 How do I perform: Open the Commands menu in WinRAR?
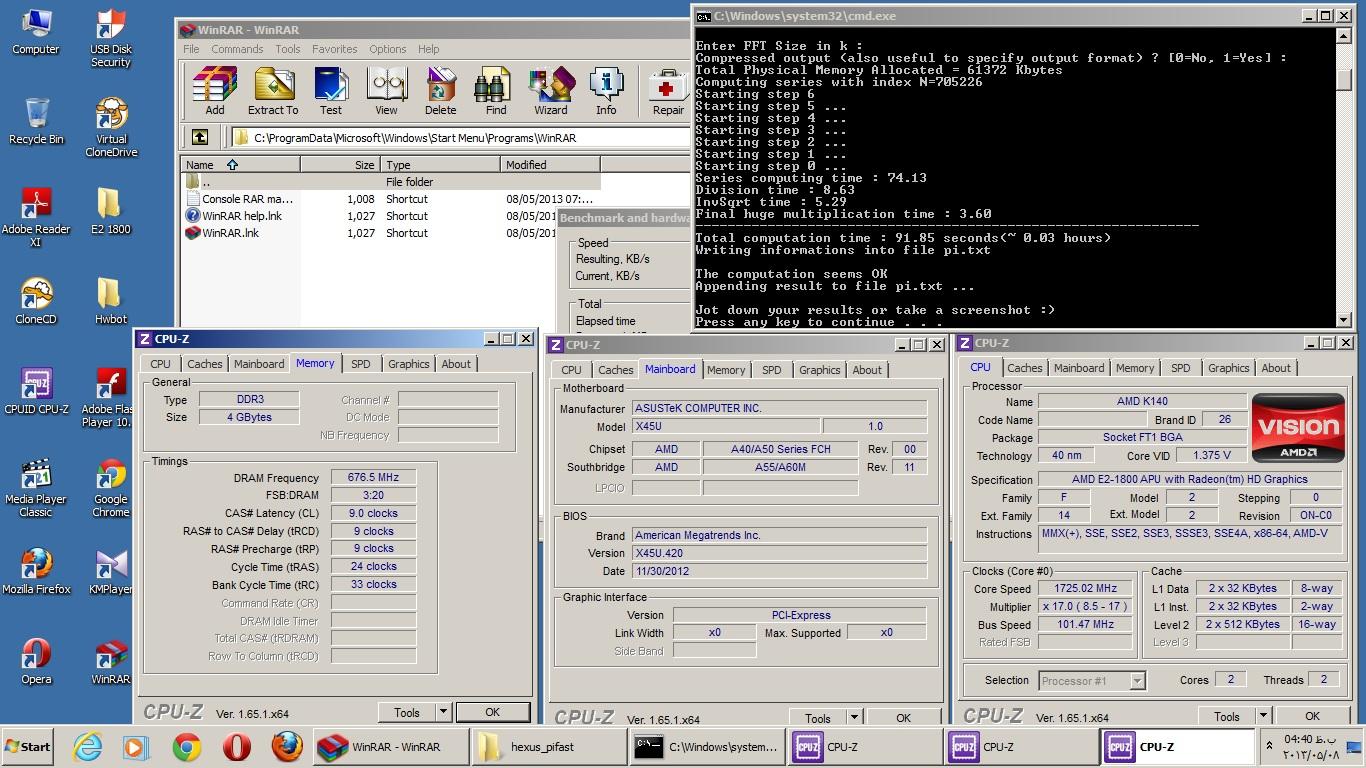coord(237,49)
